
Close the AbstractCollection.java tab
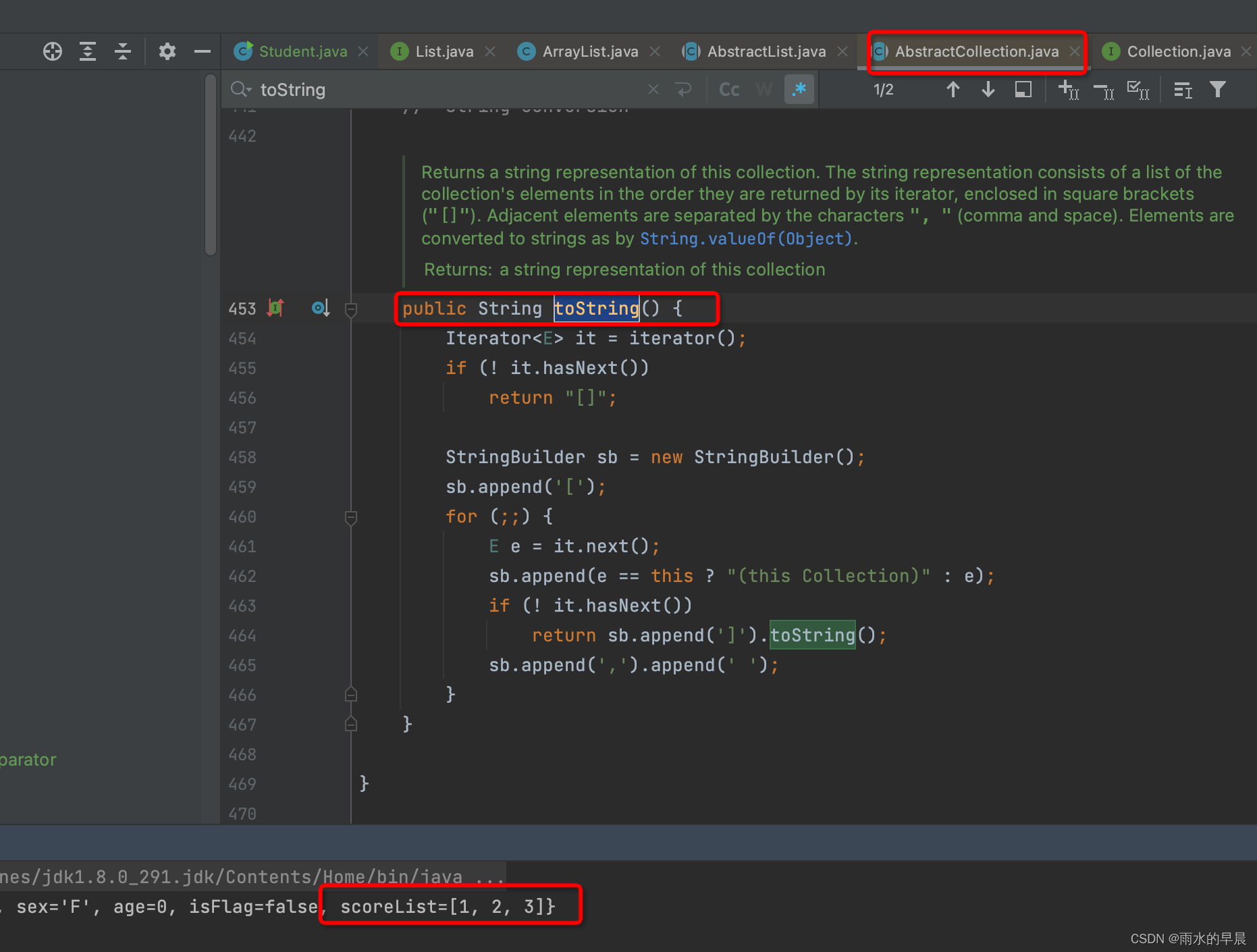(1075, 51)
